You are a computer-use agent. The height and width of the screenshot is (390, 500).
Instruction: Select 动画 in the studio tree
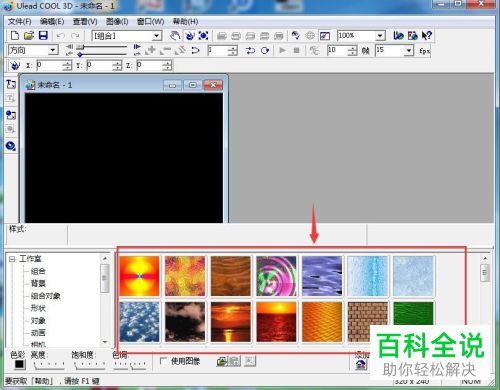click(38, 333)
